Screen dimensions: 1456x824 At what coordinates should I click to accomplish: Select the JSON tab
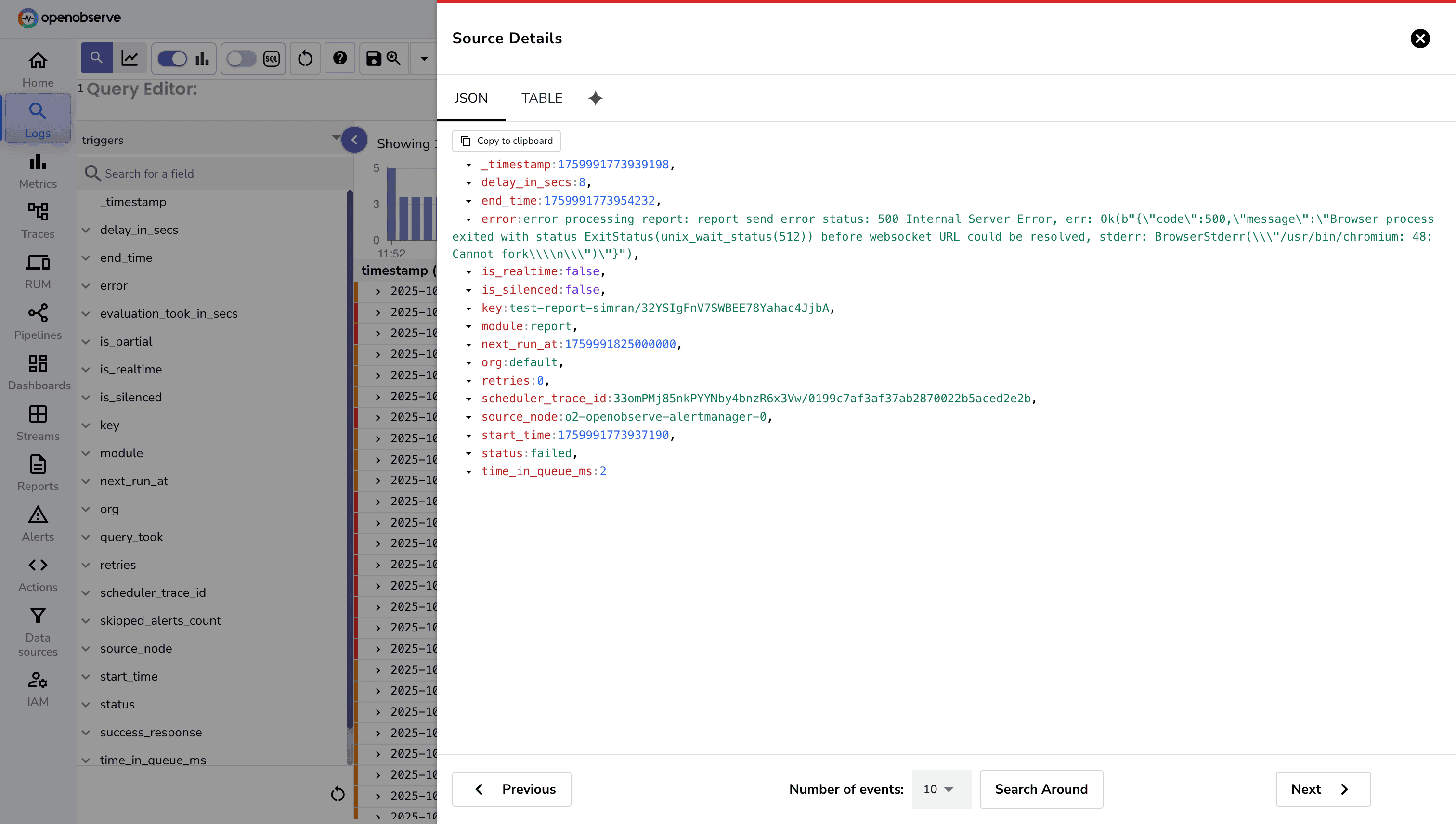pos(470,98)
